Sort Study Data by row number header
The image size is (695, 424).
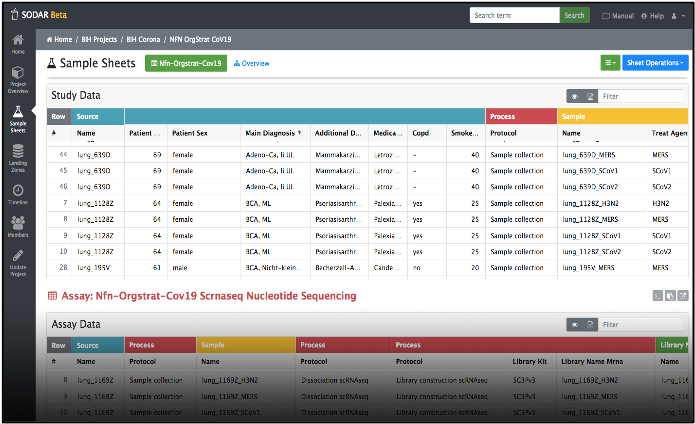pos(59,133)
